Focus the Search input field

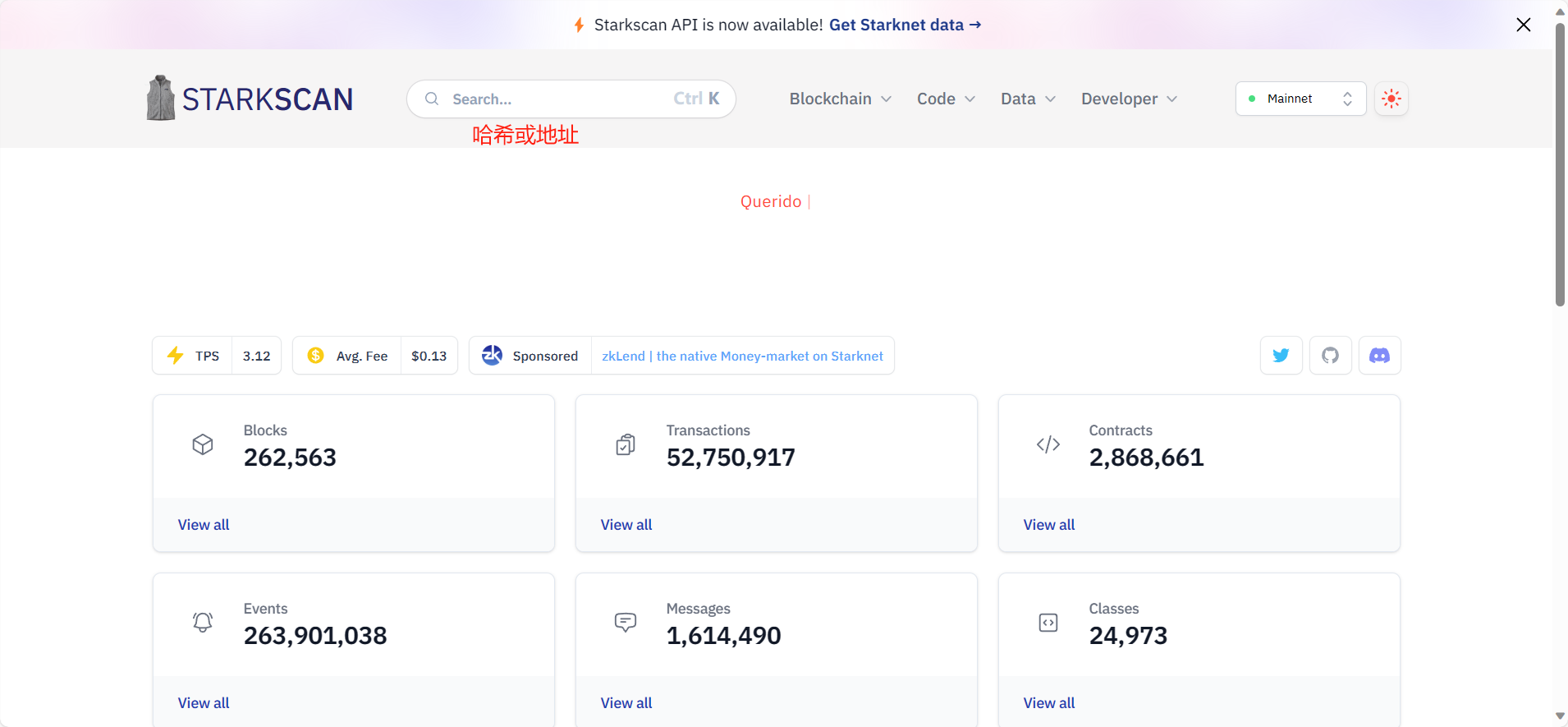[558, 99]
